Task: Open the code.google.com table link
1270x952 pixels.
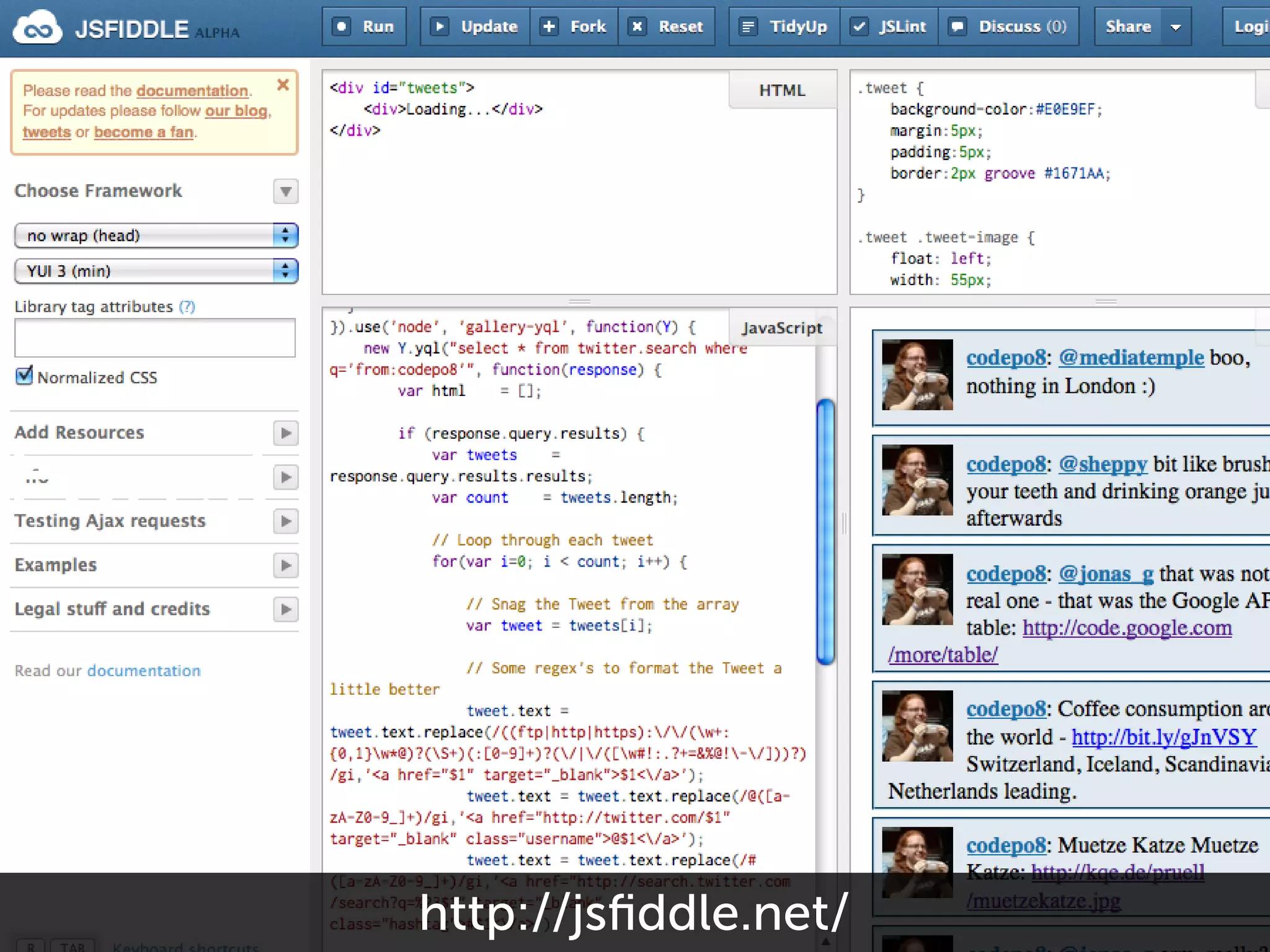Action: pos(1127,627)
